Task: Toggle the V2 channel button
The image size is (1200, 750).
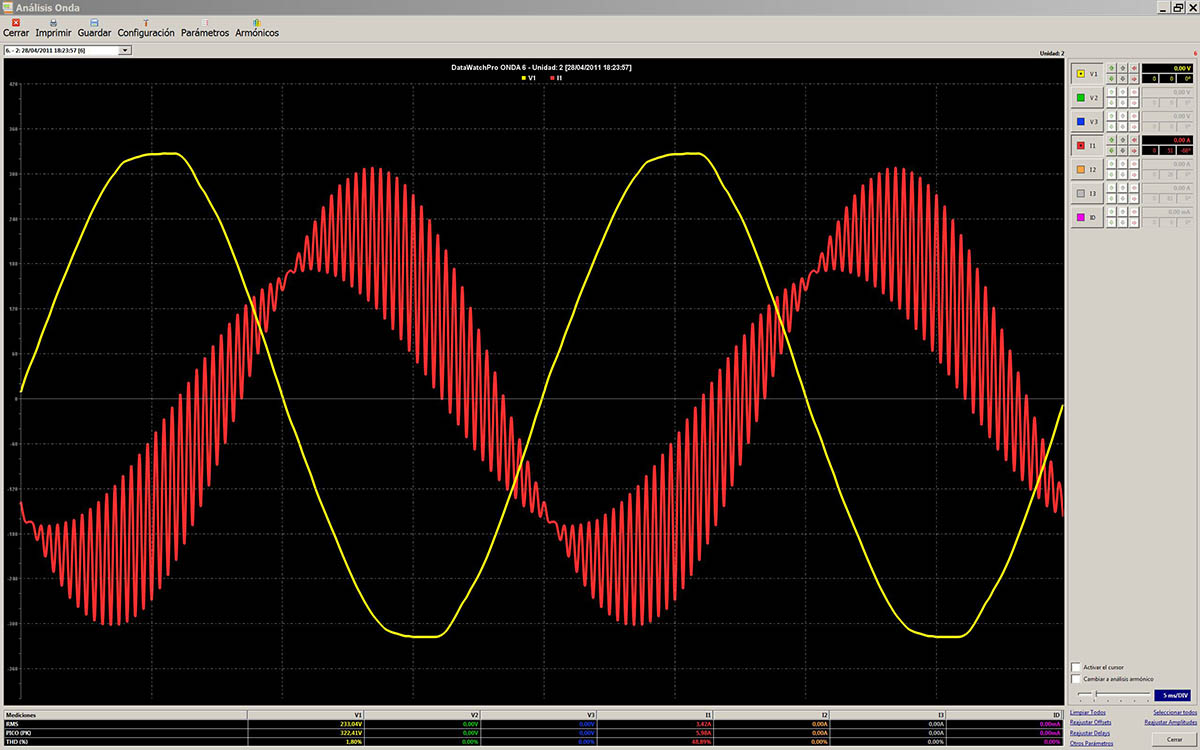Action: (x=1087, y=98)
